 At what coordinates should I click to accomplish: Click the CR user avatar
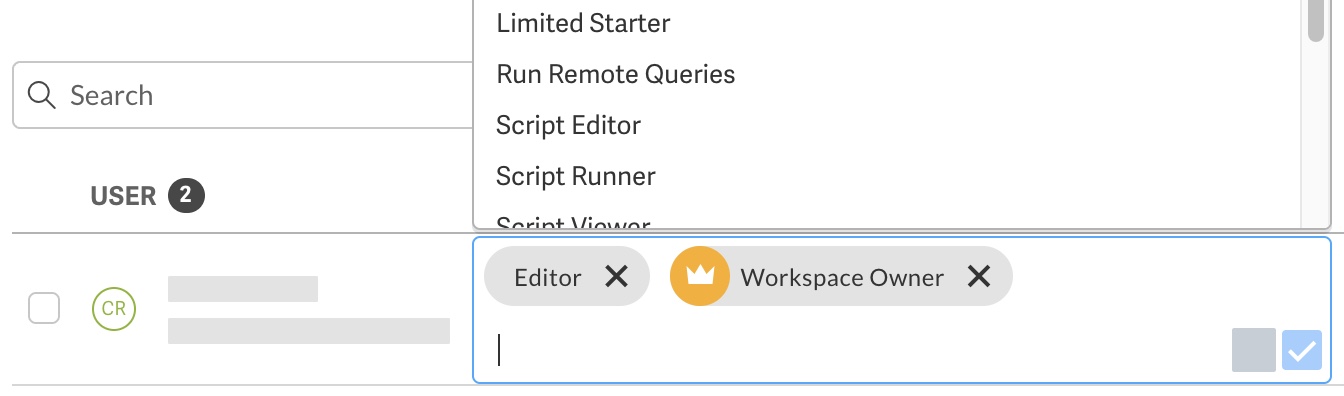114,308
